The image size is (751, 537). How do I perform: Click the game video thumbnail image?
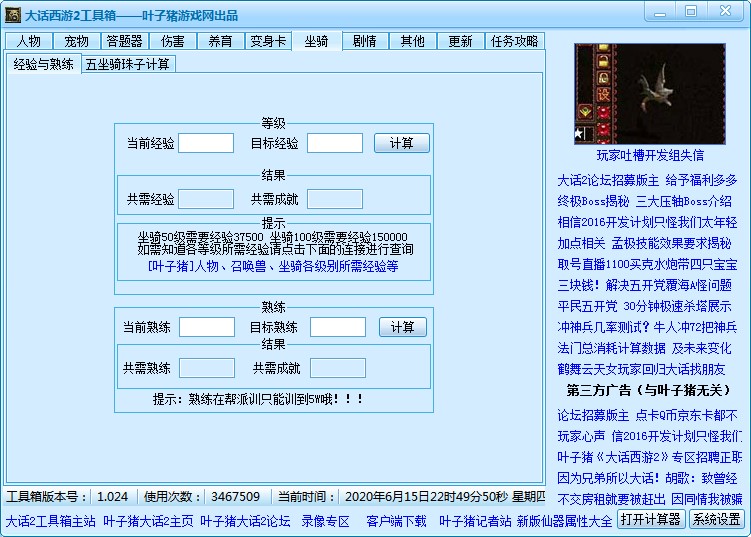pyautogui.click(x=650, y=94)
